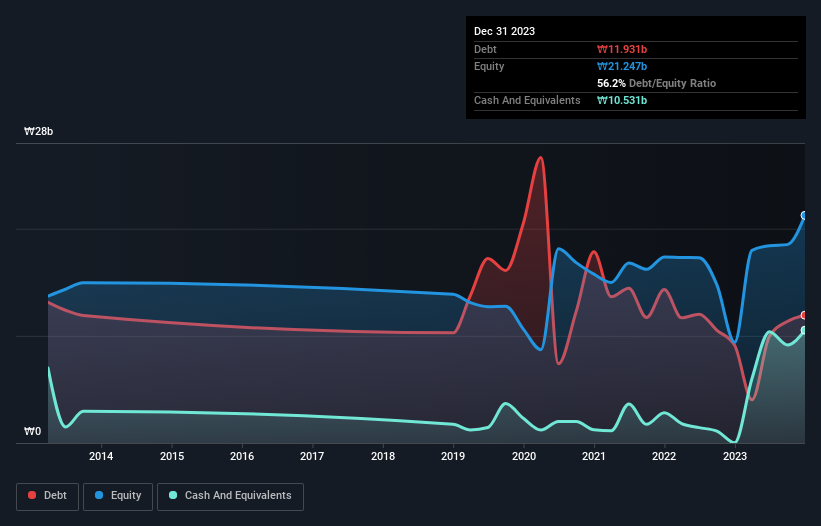Image resolution: width=821 pixels, height=526 pixels.
Task: Click the 2019 x-axis label
Action: click(453, 456)
